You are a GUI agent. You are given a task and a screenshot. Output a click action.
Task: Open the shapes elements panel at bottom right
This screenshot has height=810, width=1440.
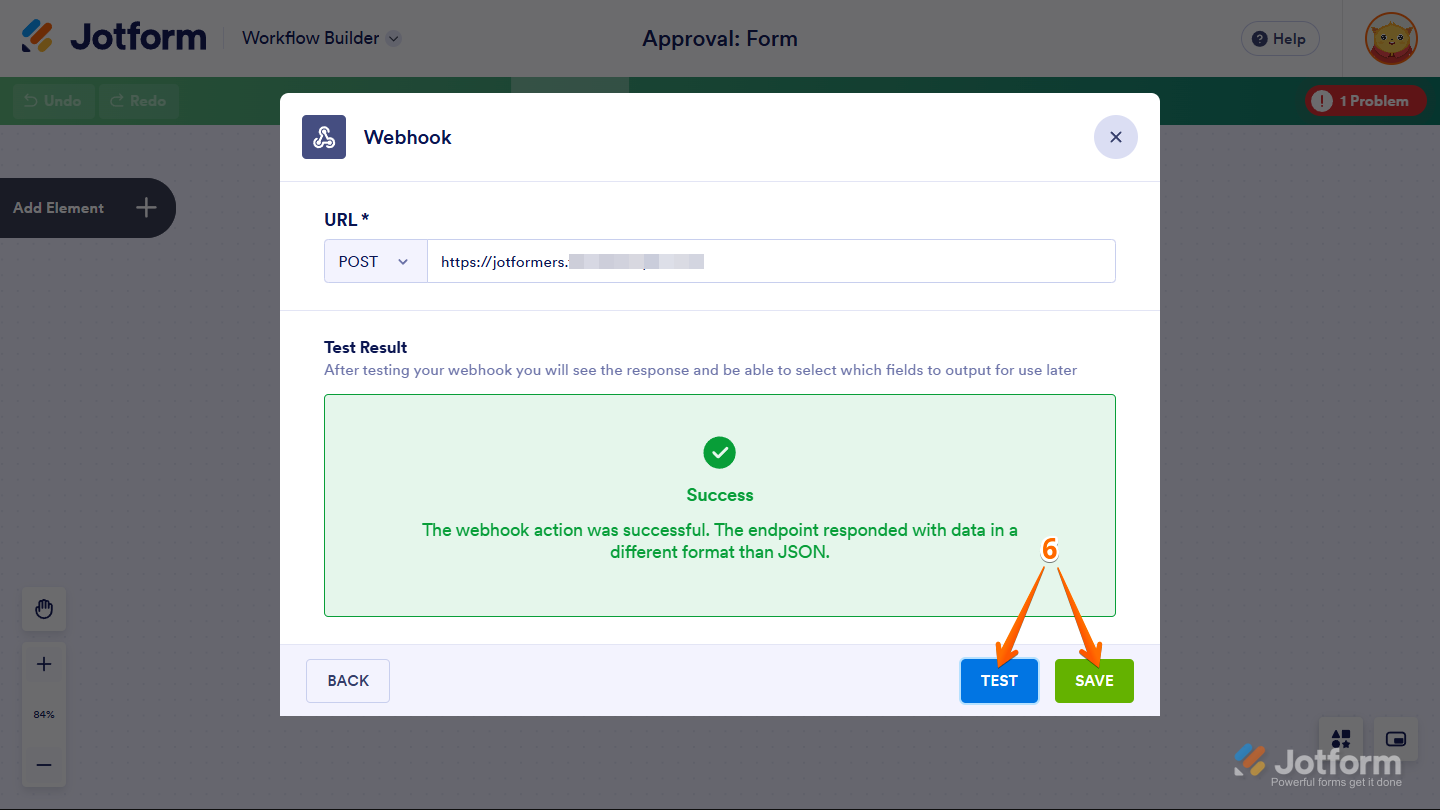click(x=1340, y=739)
